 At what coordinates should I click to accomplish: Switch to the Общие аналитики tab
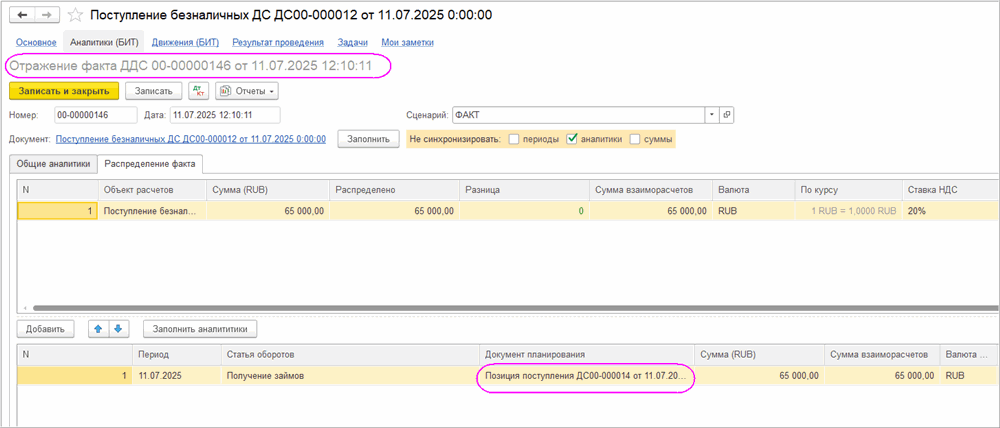click(x=54, y=163)
